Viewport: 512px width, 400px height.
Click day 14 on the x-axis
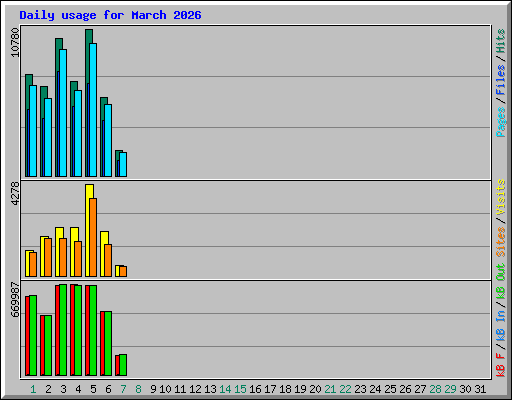click(225, 389)
